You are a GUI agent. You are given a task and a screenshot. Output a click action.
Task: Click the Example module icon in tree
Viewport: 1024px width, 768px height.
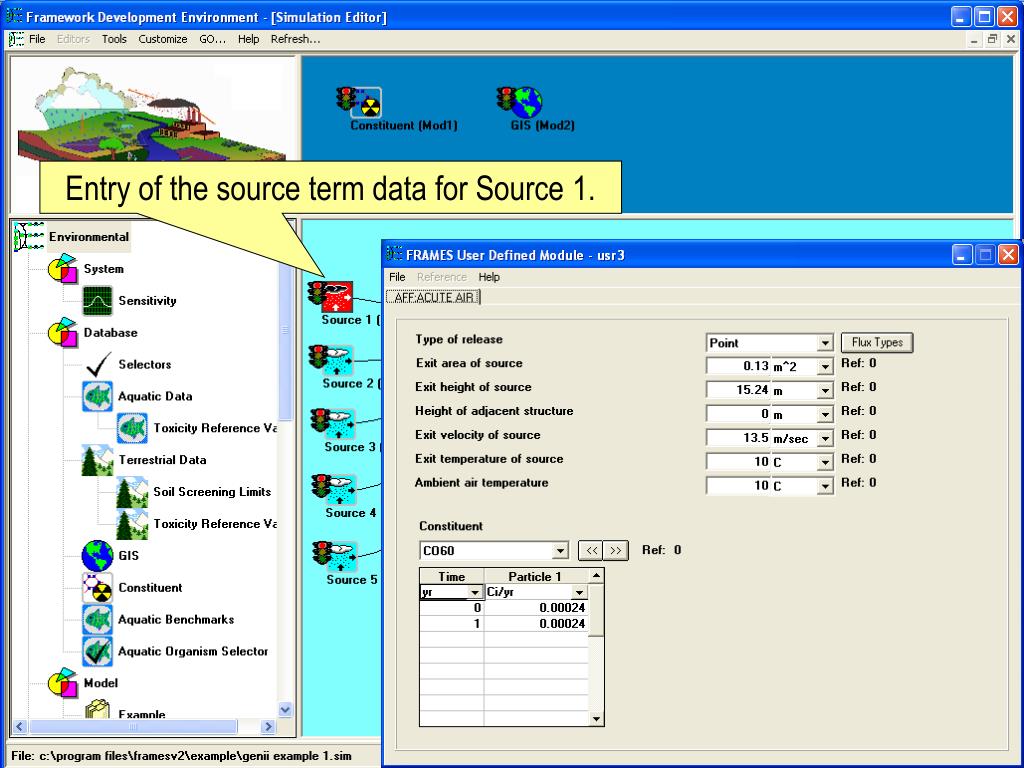click(97, 710)
